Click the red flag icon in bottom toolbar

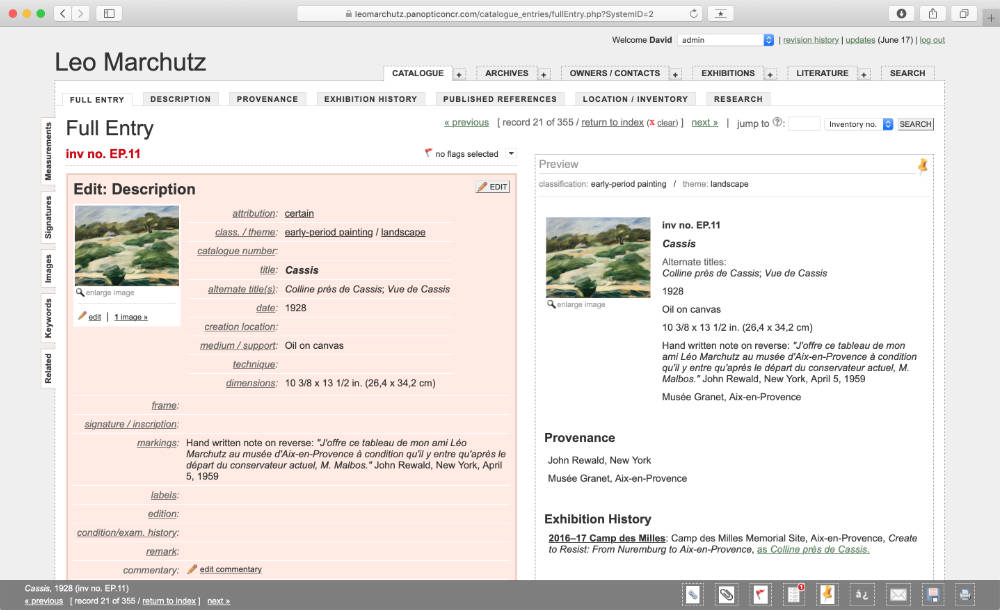[x=760, y=595]
